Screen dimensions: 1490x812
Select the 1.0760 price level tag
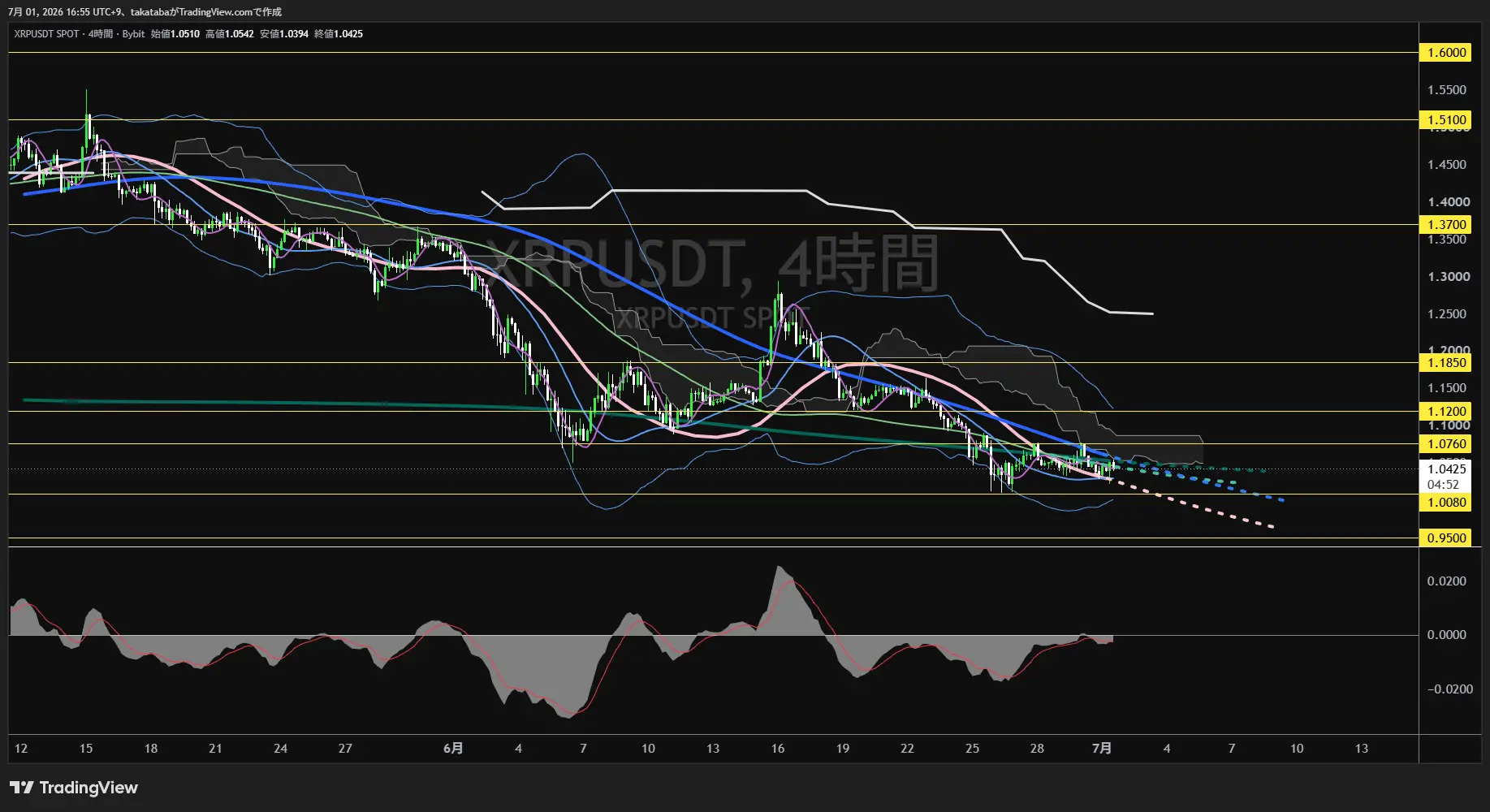click(x=1446, y=444)
